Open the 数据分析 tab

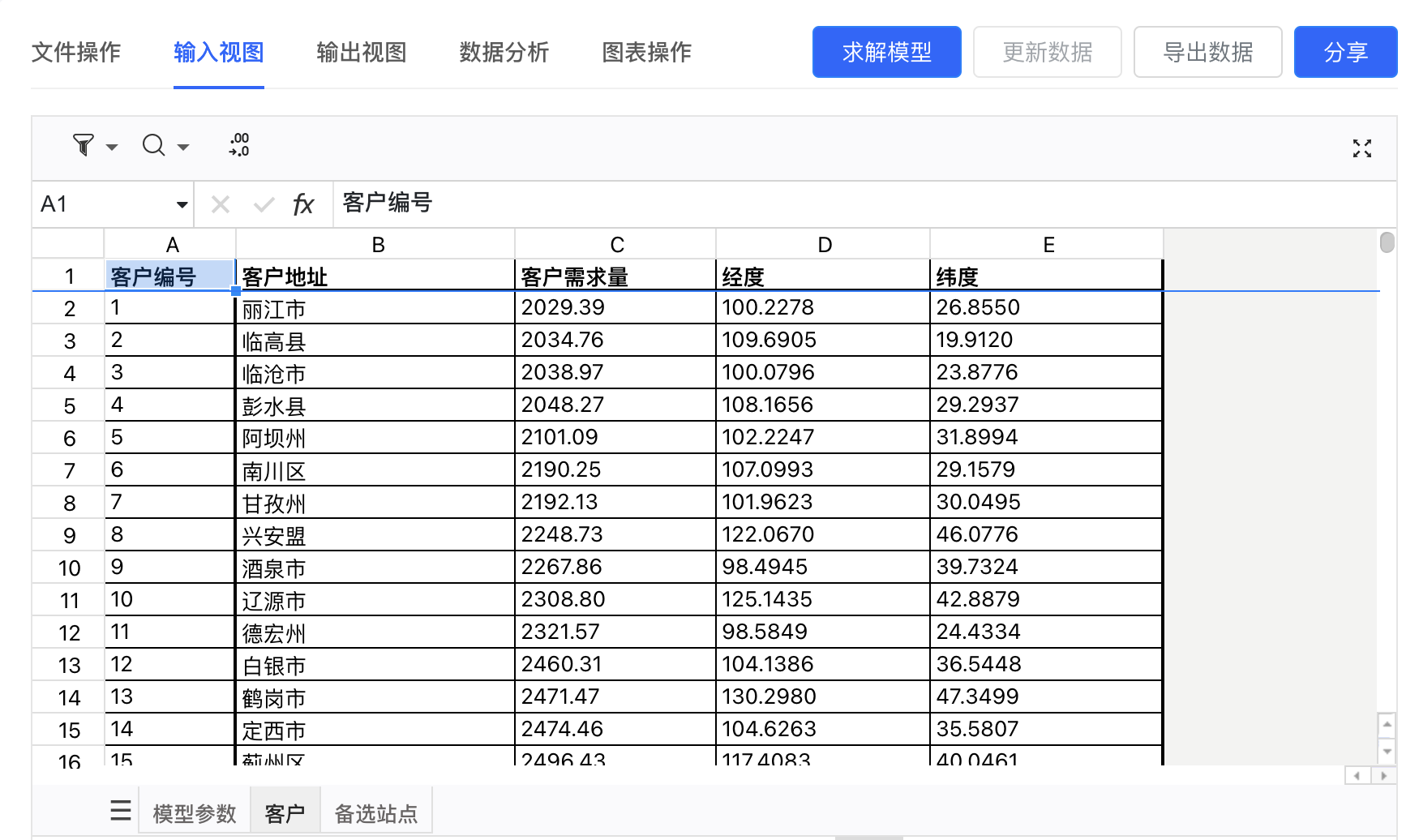[504, 53]
